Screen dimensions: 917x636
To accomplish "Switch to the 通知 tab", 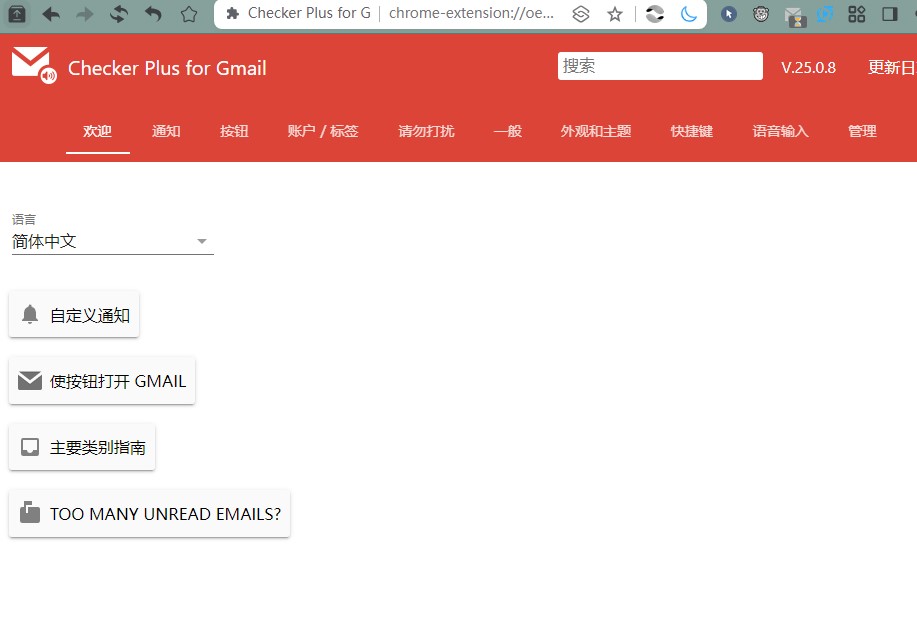I will (x=166, y=132).
